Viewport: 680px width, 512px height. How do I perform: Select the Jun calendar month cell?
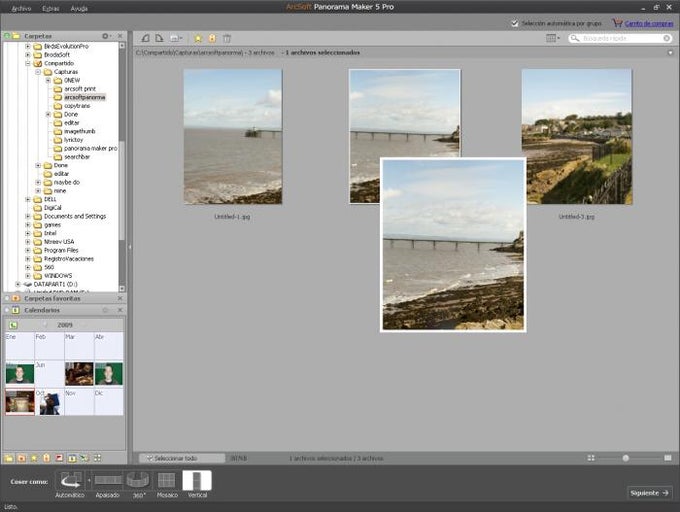pos(49,374)
